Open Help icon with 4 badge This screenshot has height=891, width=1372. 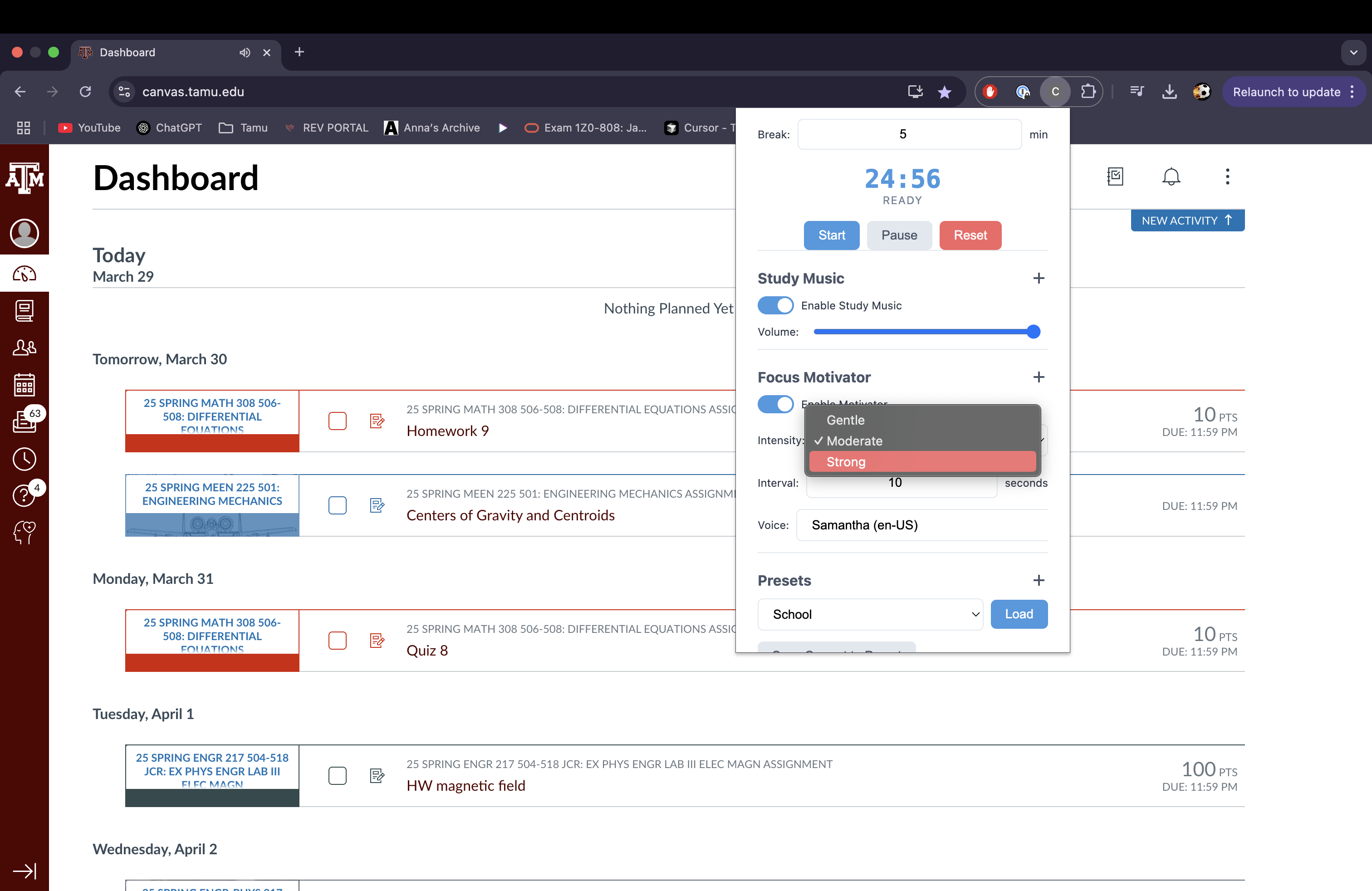24,495
